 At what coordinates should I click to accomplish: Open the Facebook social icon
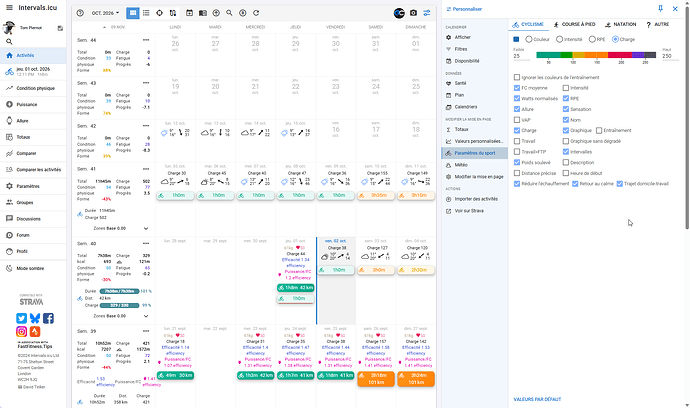[48, 318]
